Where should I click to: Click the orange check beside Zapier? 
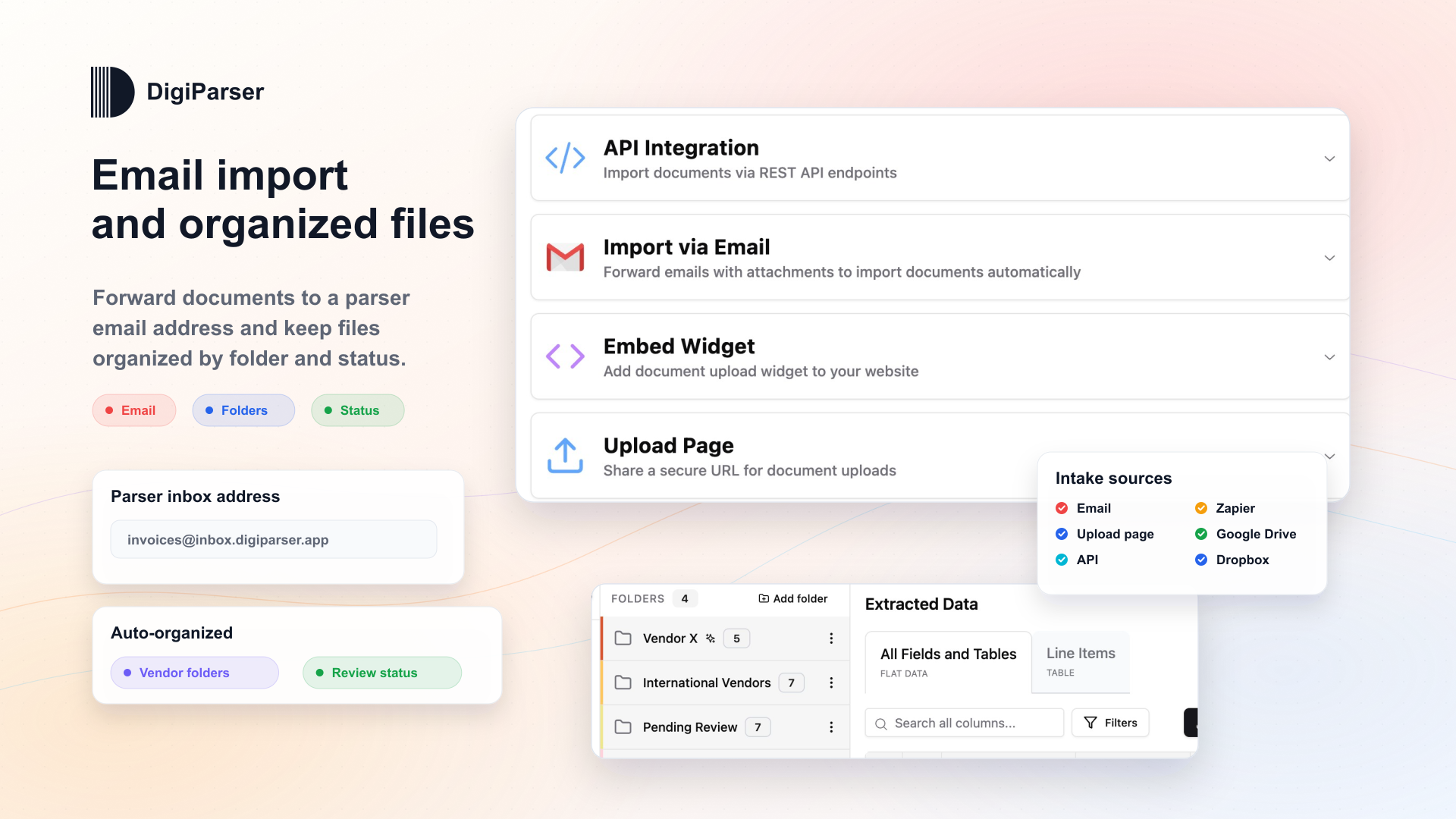pos(1201,508)
